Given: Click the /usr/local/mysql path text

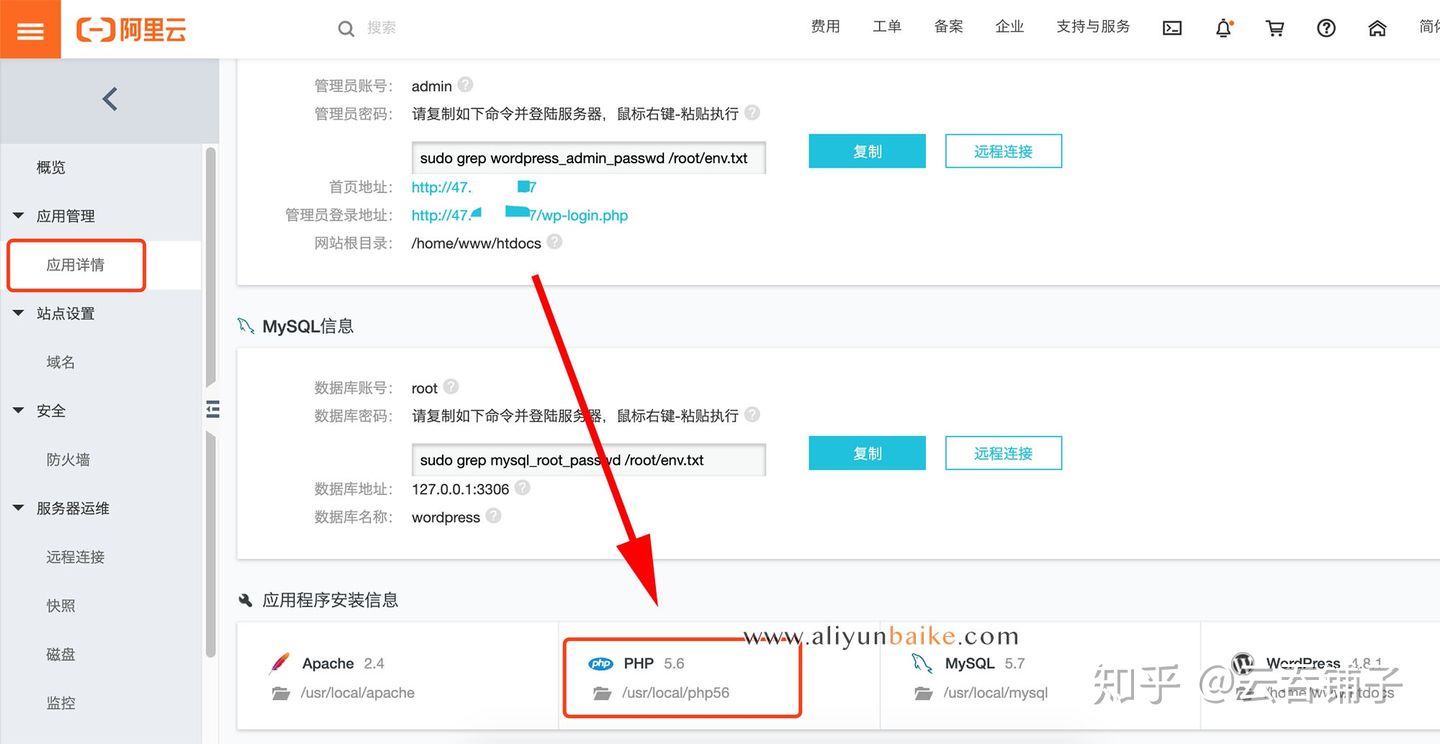Looking at the screenshot, I should click(996, 693).
